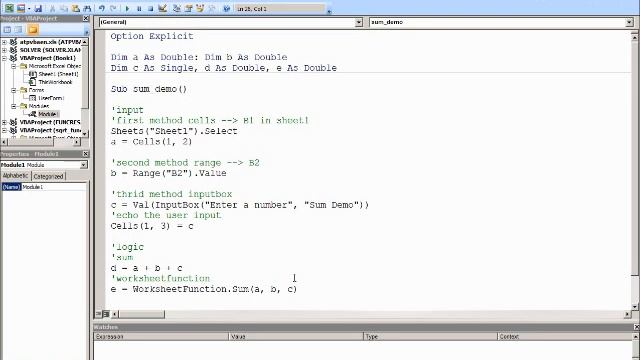Open the (General) object dropdown
The width and height of the screenshot is (640, 360).
coord(358,22)
